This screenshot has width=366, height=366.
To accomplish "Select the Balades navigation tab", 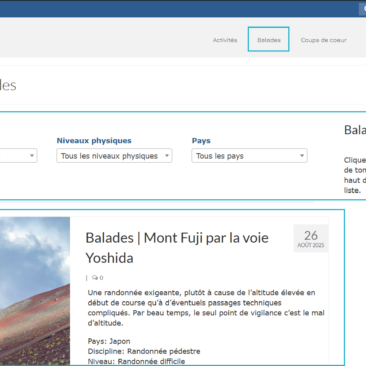I will click(268, 39).
